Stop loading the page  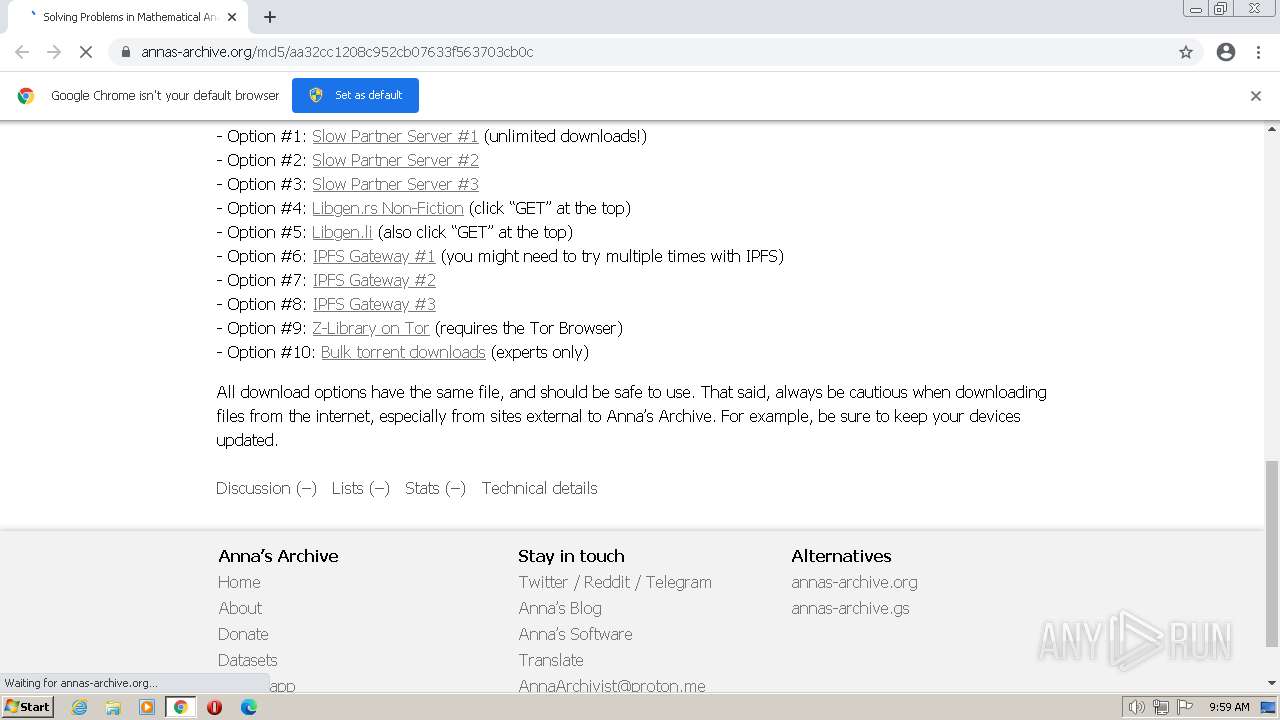[x=86, y=52]
